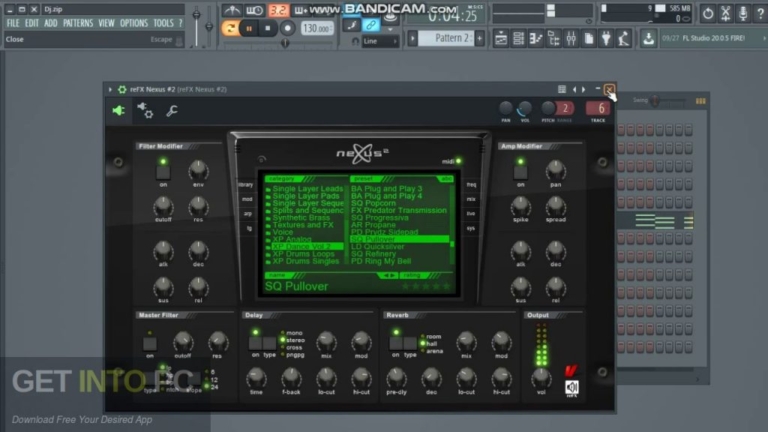Click the Pause playback button
This screenshot has width=768, height=432.
249,28
